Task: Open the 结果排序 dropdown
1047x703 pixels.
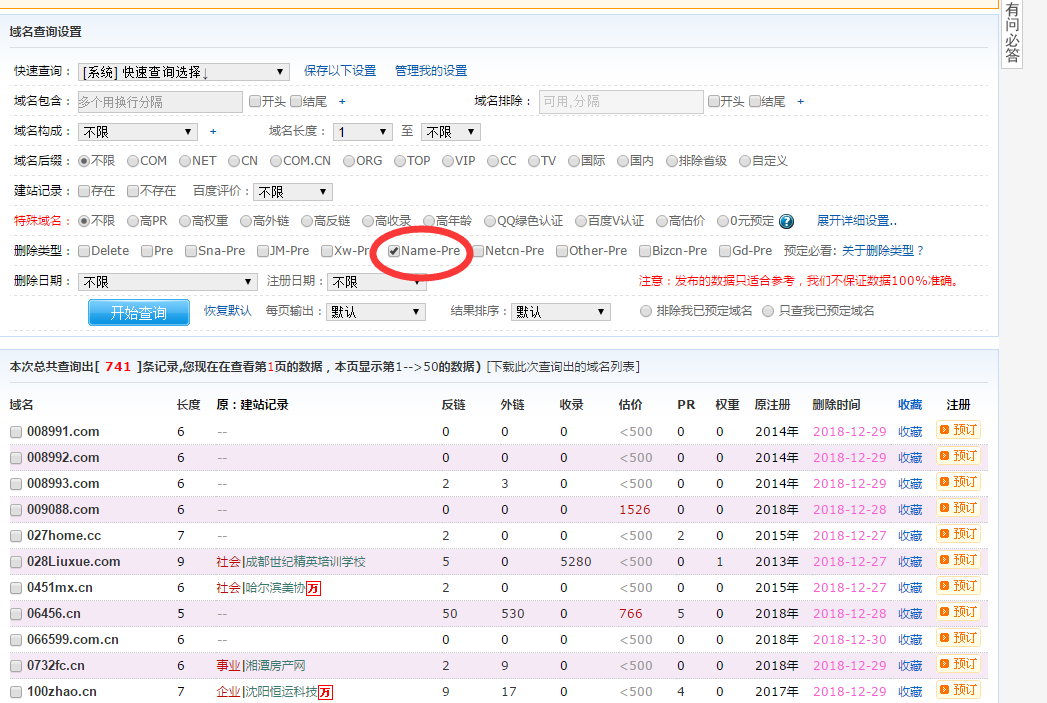Action: (x=560, y=312)
